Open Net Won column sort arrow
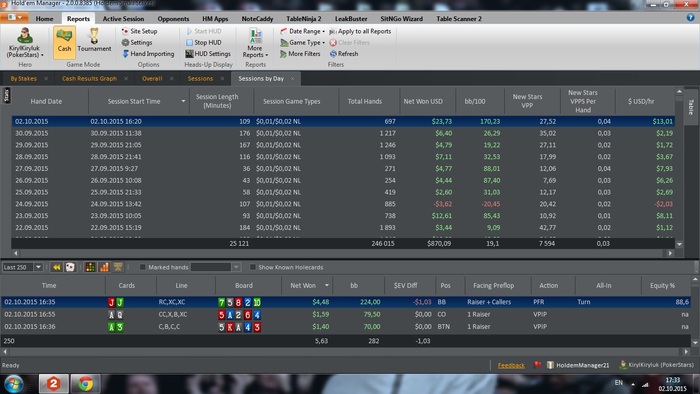Viewport: 700px width, 394px height. pyautogui.click(x=327, y=286)
